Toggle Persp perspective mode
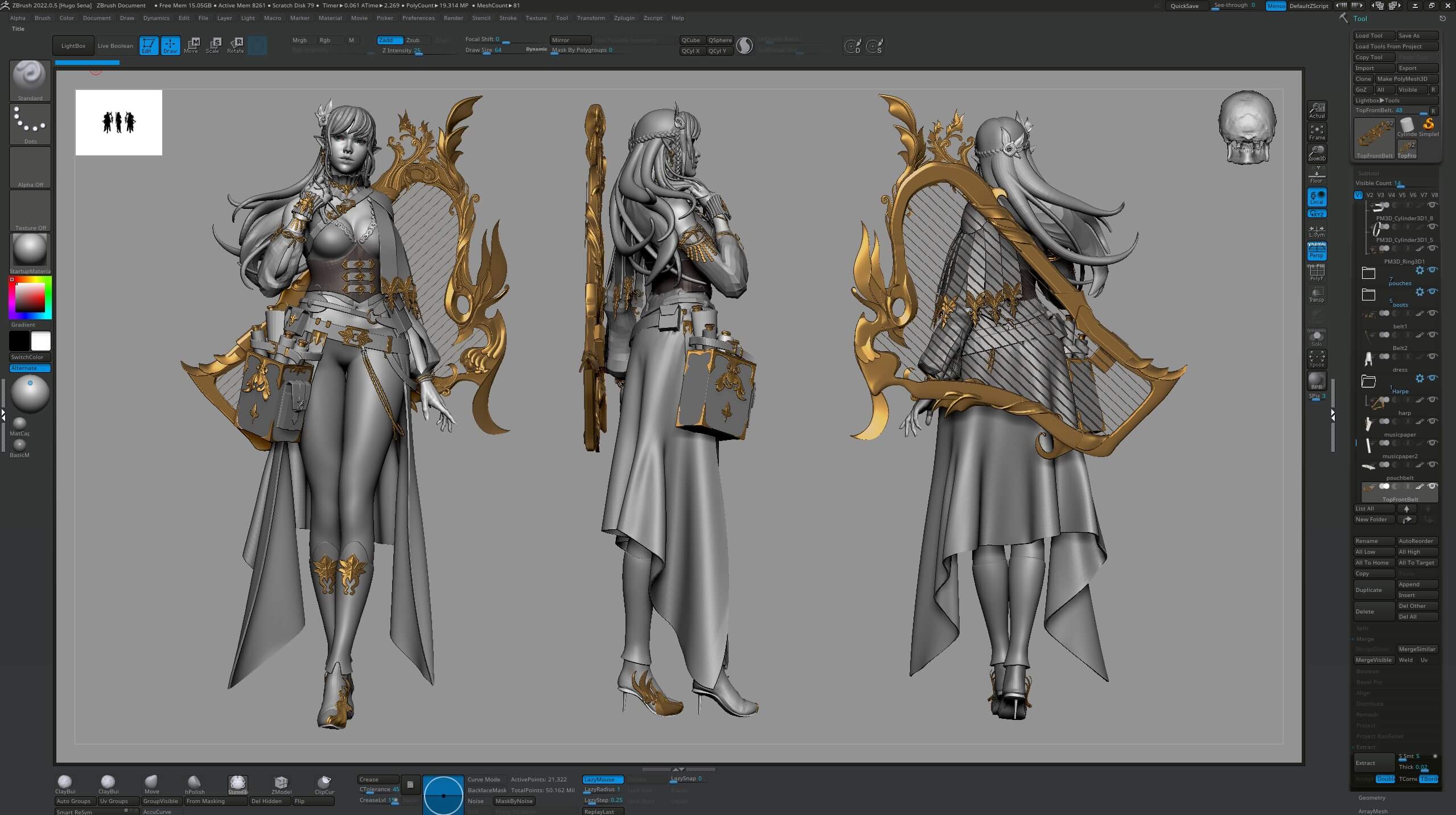Screen dimensions: 1456x815 1316,252
